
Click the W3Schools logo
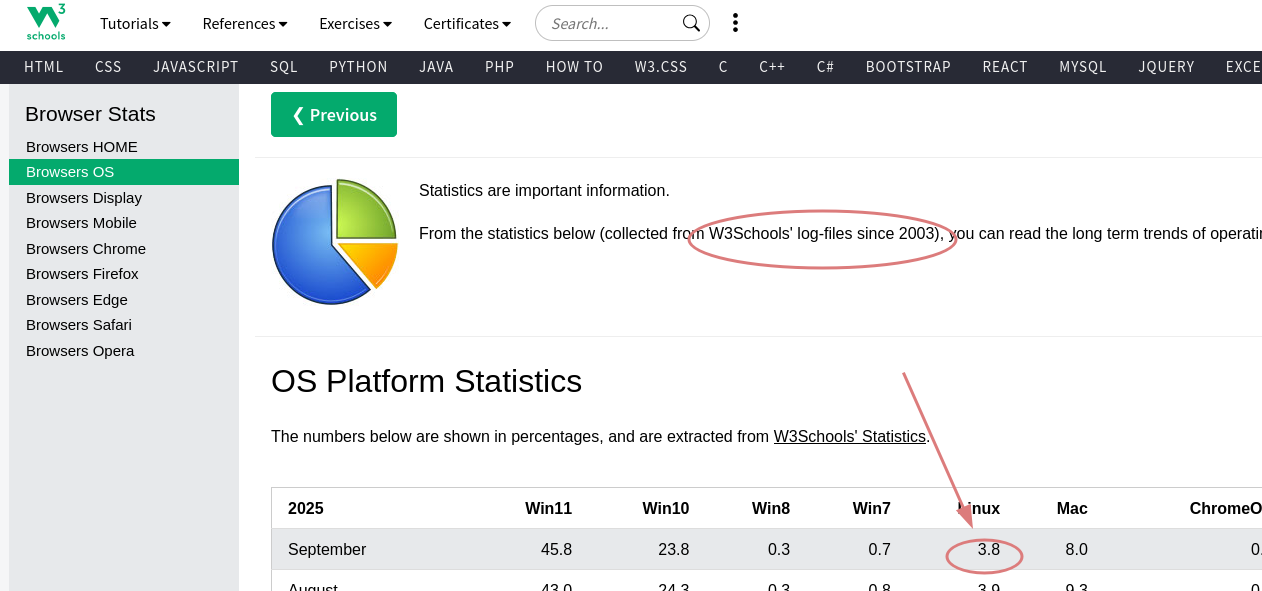[45, 22]
